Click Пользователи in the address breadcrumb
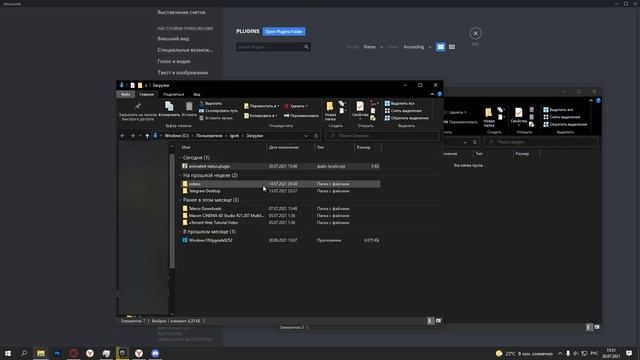640x360 pixels. tap(209, 136)
